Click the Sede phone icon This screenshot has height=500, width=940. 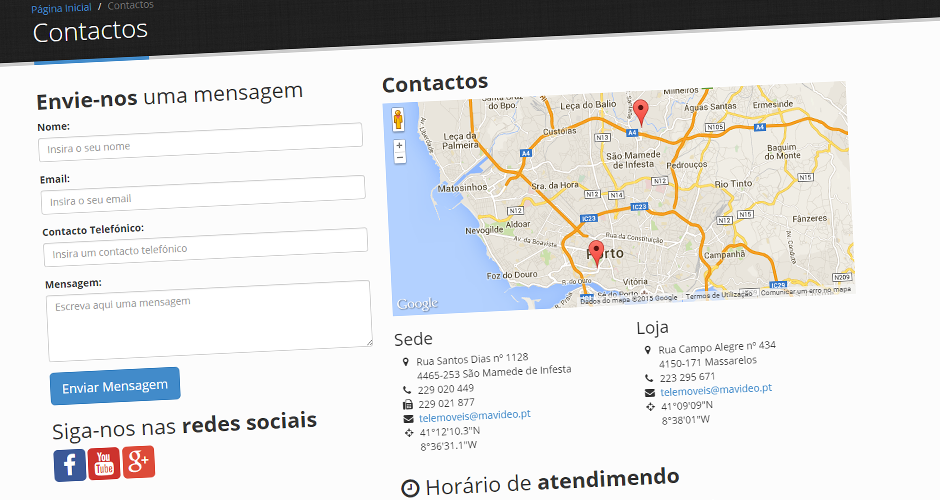[407, 390]
